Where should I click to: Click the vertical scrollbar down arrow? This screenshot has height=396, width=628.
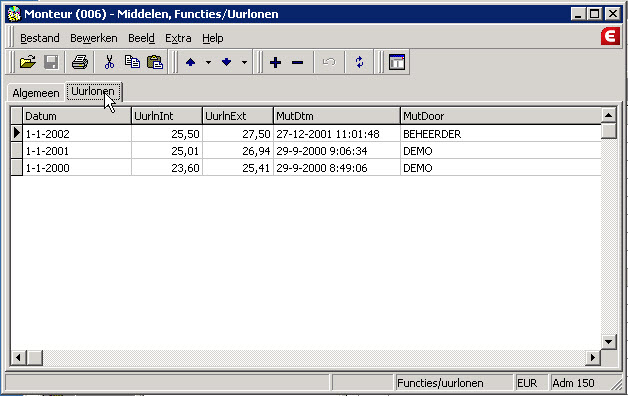(x=608, y=342)
